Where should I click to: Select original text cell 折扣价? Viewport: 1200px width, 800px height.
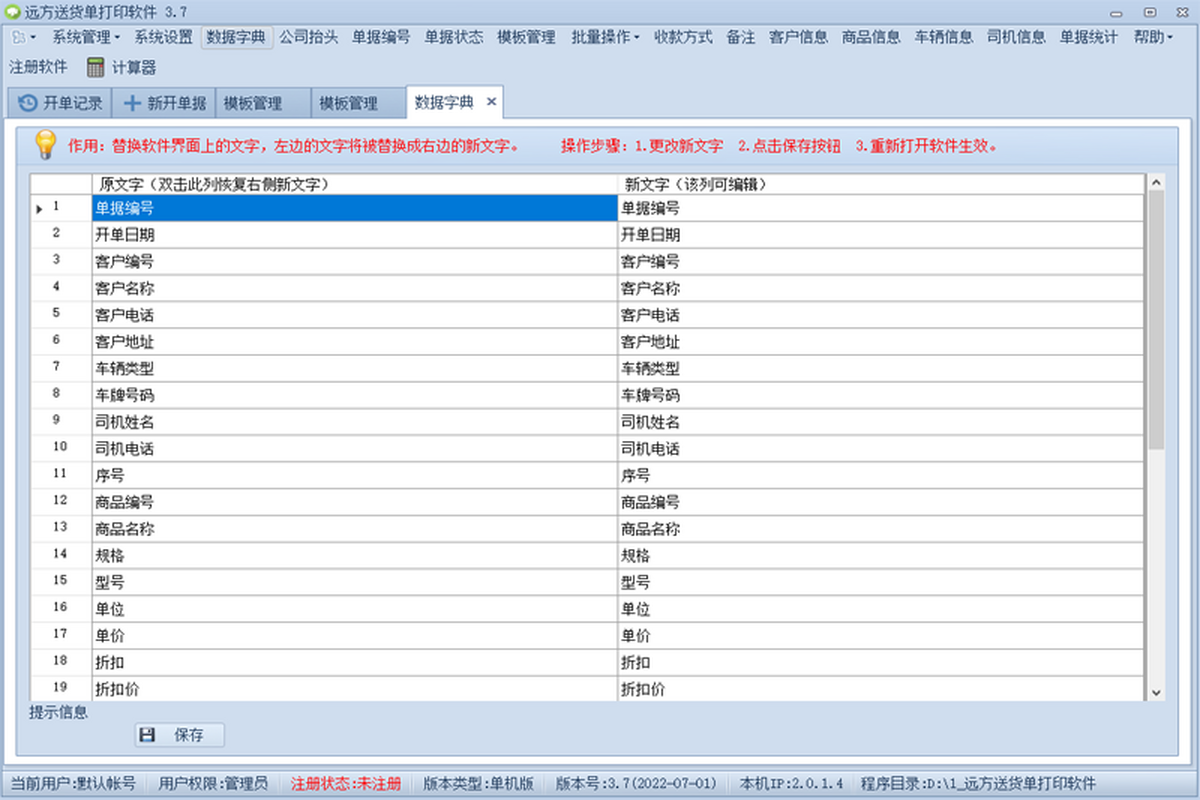tap(355, 689)
